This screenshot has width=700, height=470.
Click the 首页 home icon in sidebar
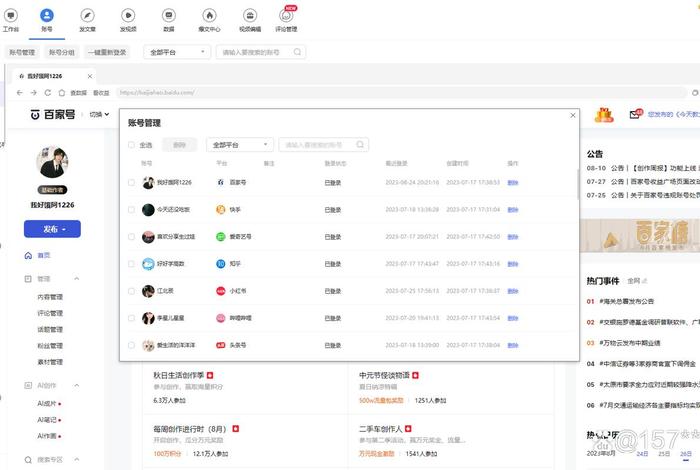click(x=28, y=255)
